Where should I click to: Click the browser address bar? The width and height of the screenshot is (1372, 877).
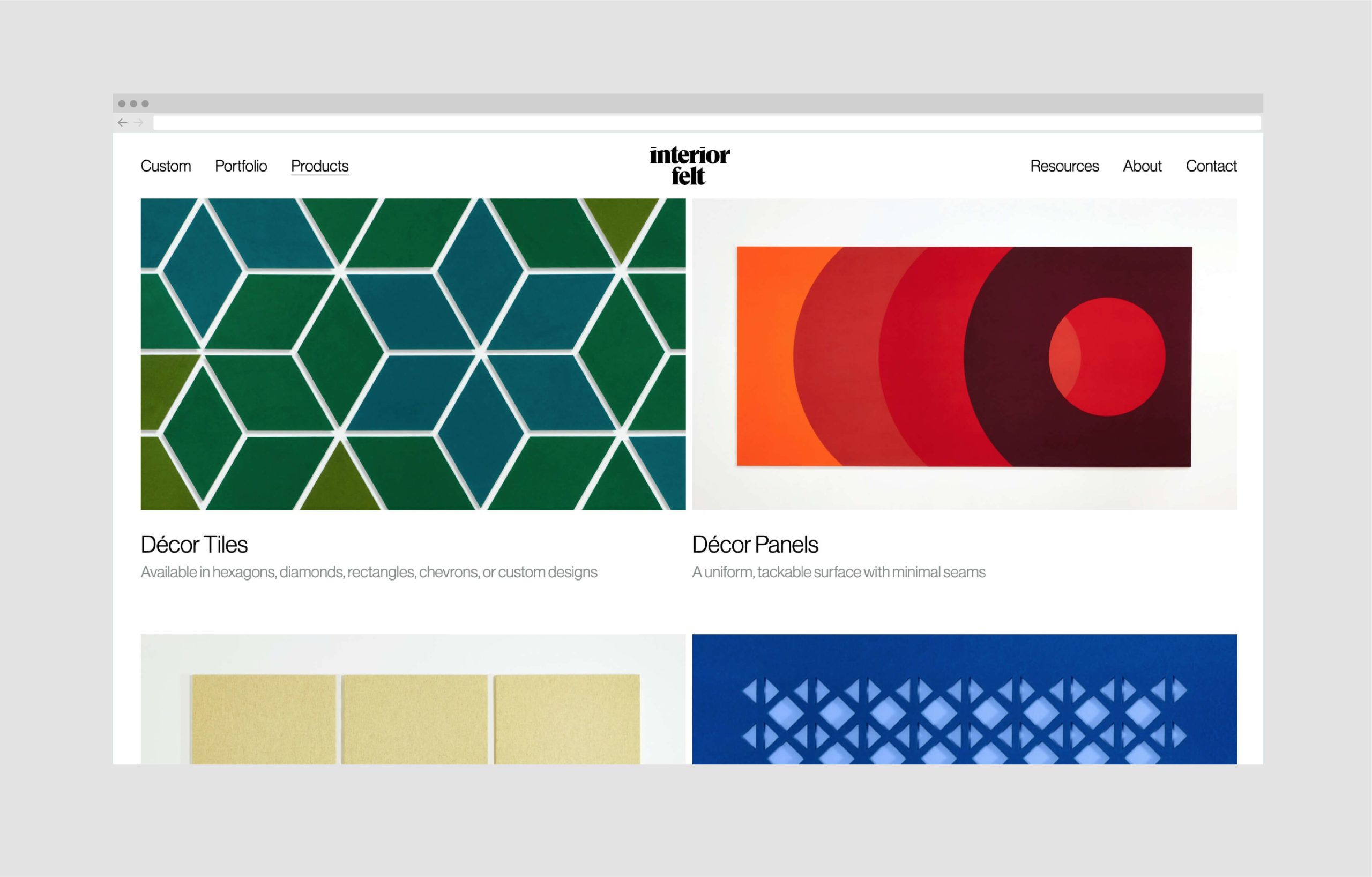706,123
